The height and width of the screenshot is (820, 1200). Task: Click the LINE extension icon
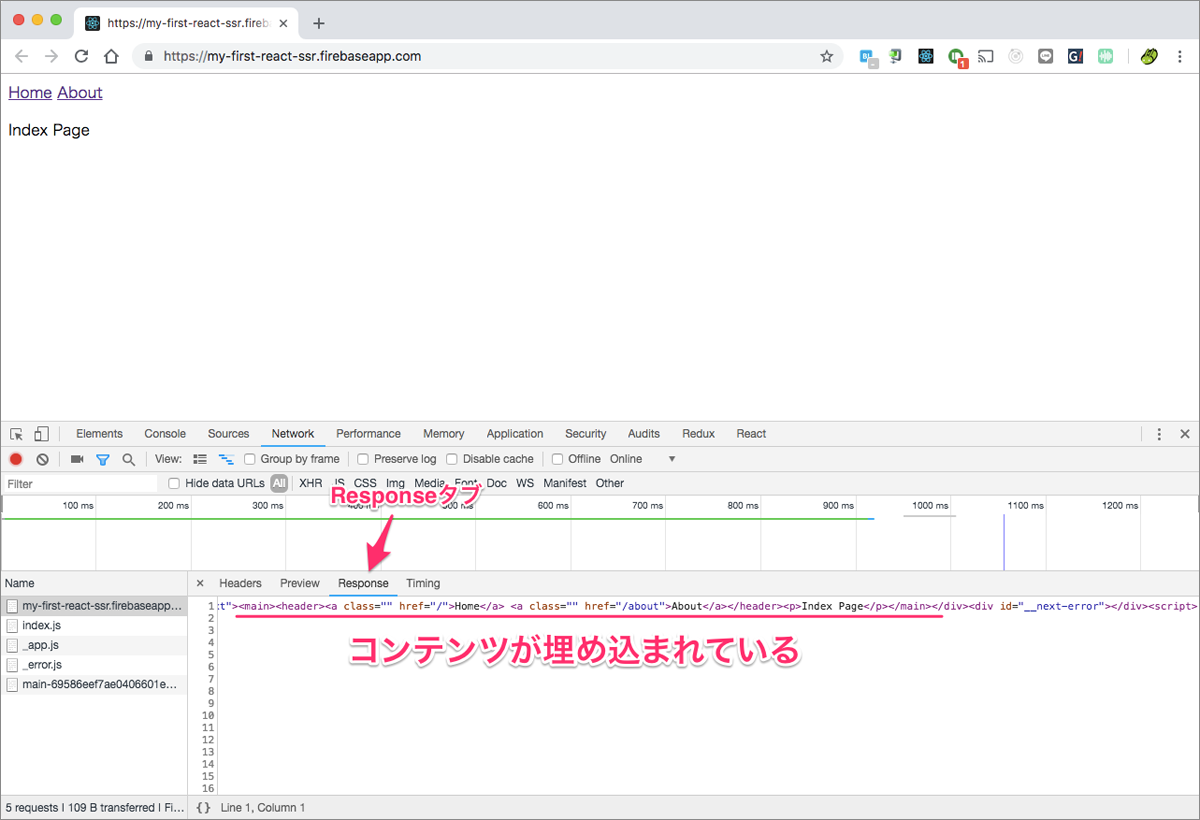(x=1046, y=57)
